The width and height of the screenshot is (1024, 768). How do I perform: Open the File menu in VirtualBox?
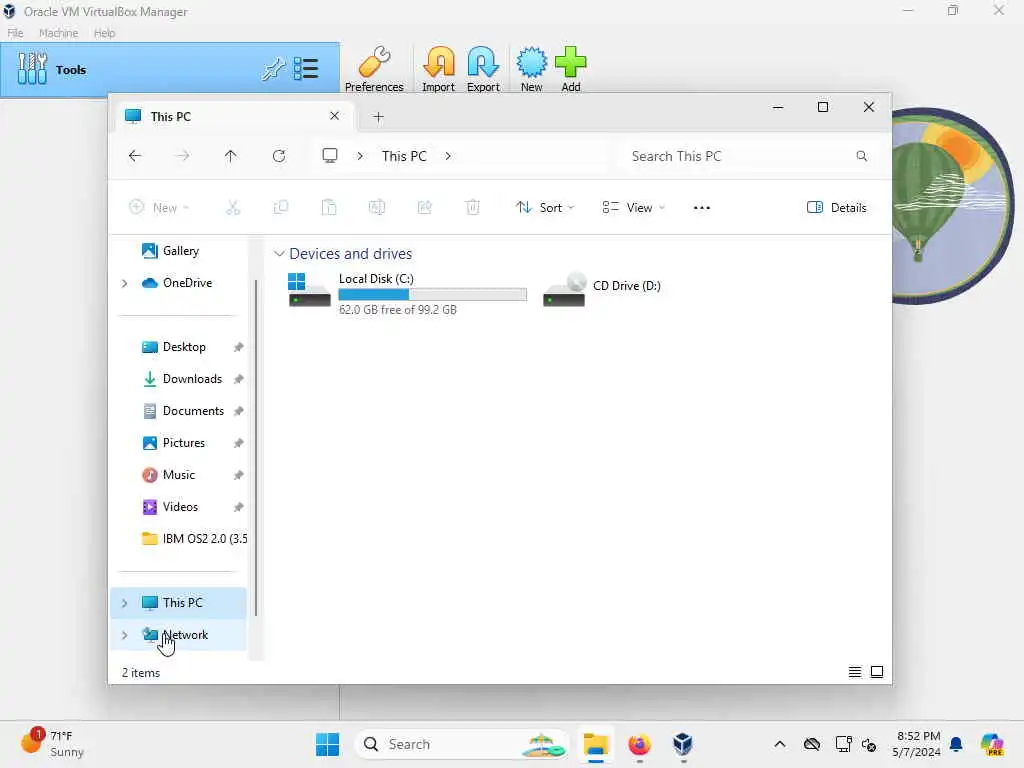pos(15,33)
